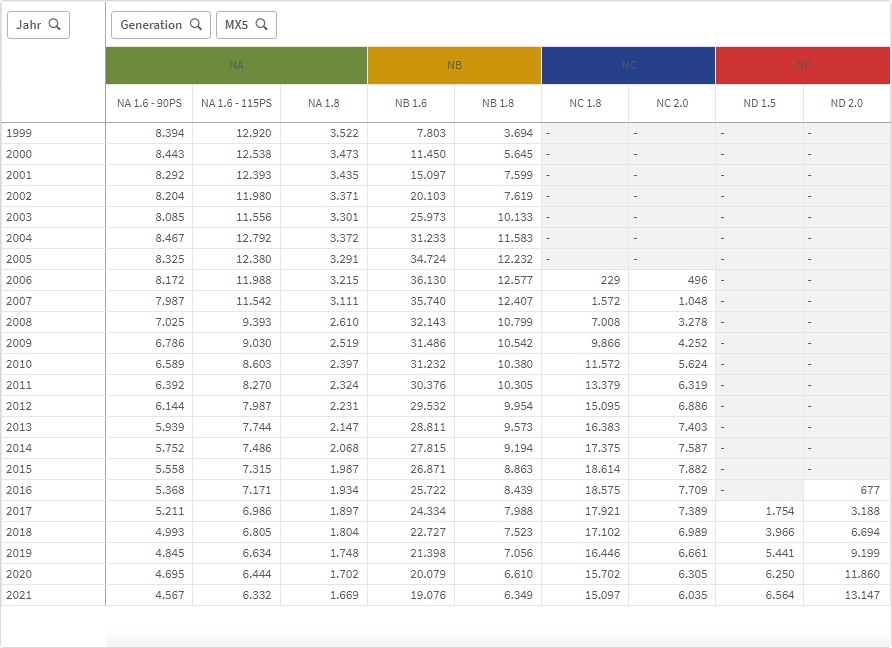Open the Generation dimension filter
This screenshot has width=892, height=648.
pyautogui.click(x=151, y=25)
